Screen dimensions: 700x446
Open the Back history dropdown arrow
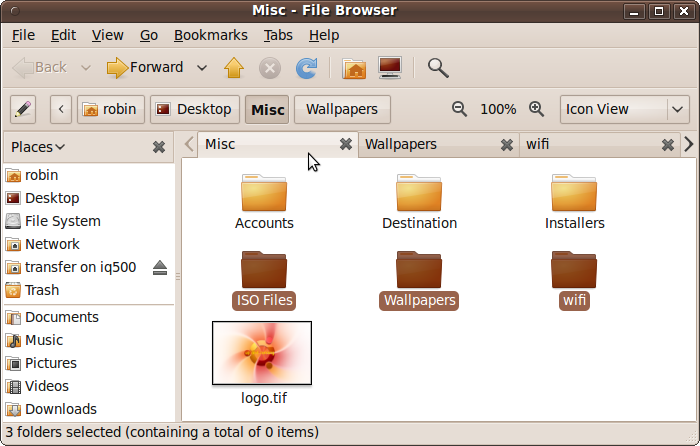tap(86, 68)
